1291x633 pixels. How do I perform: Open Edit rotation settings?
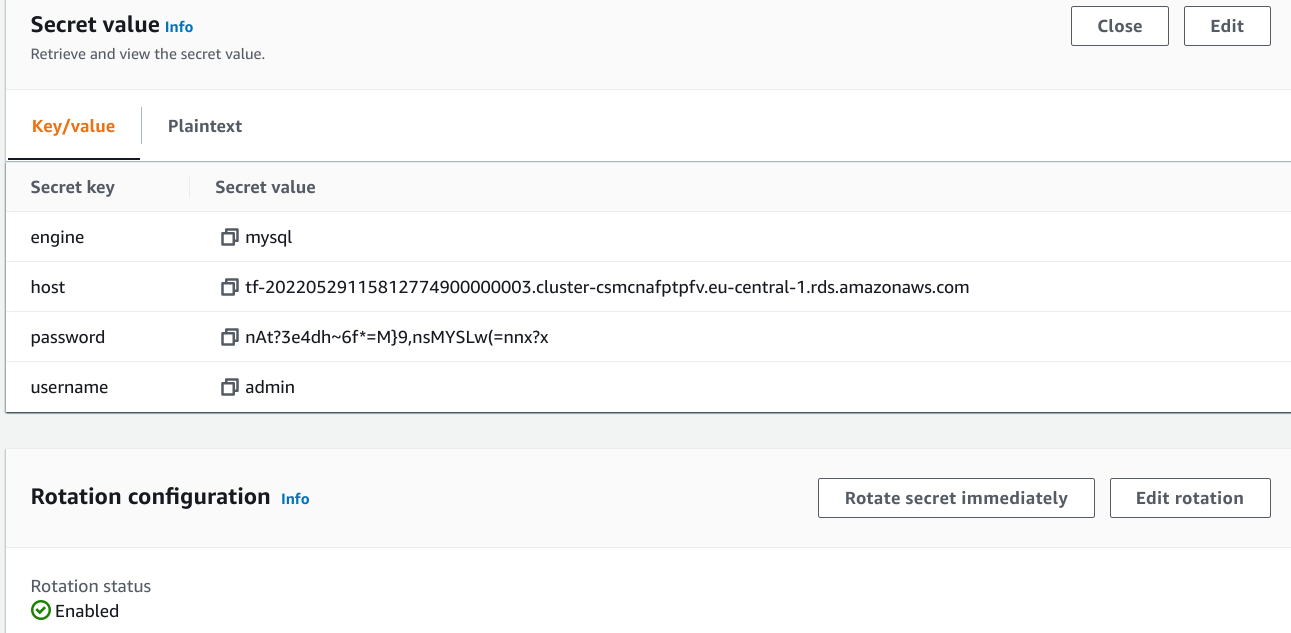click(x=1190, y=498)
